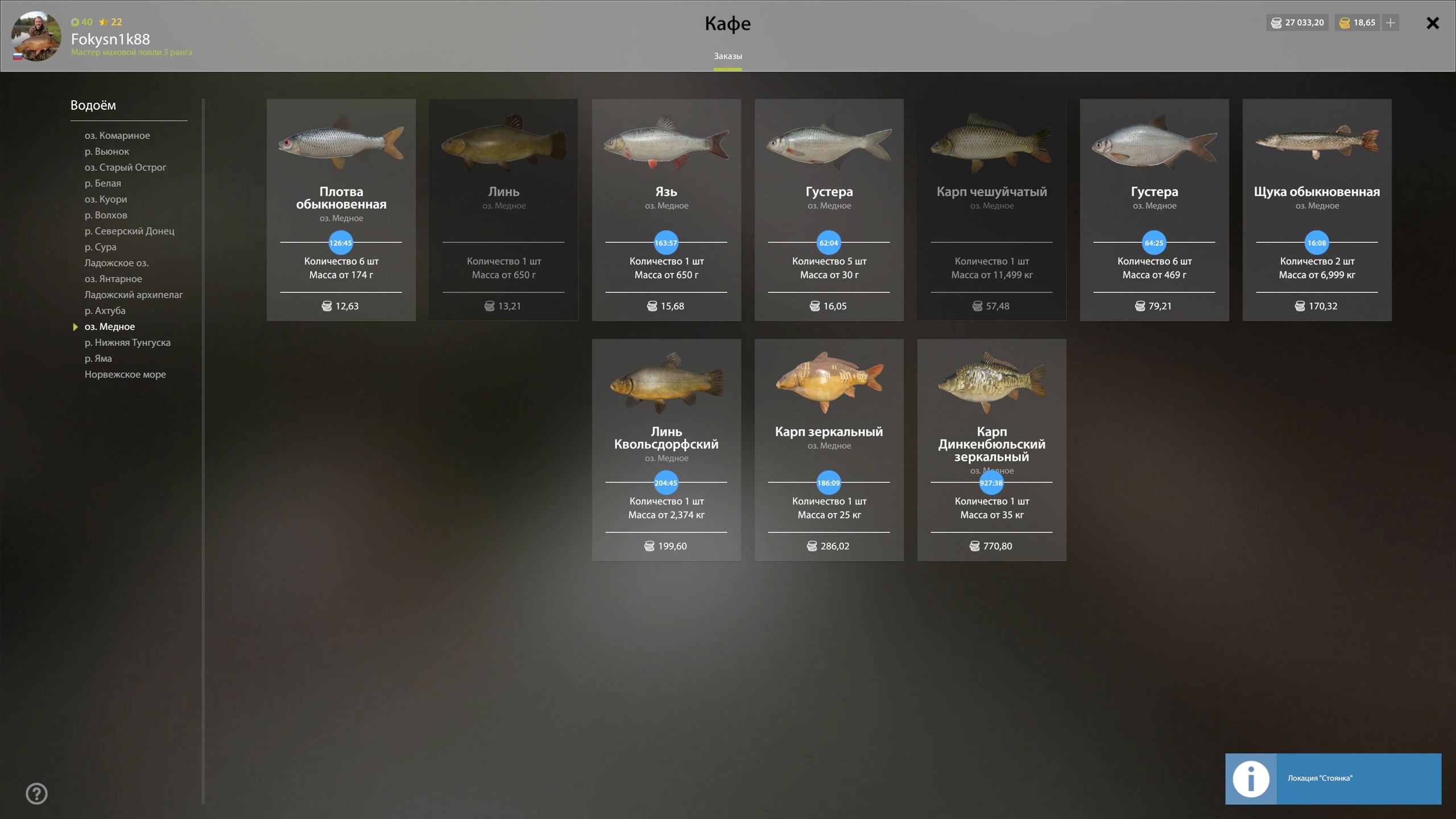Click the gold coins balance icon
The width and height of the screenshot is (1456, 819).
click(1345, 23)
